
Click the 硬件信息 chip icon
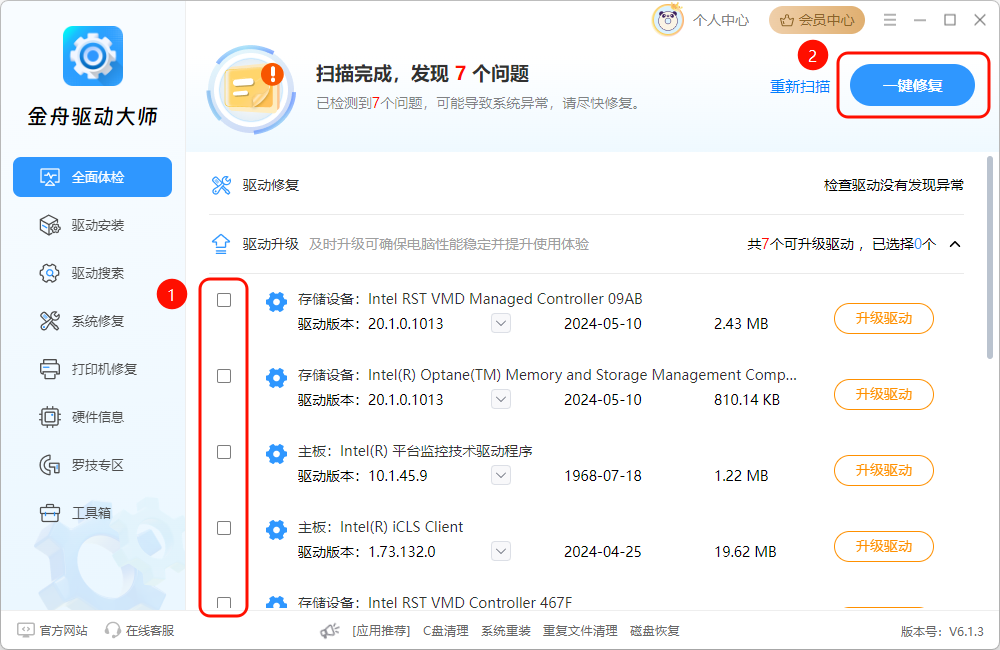click(x=50, y=417)
